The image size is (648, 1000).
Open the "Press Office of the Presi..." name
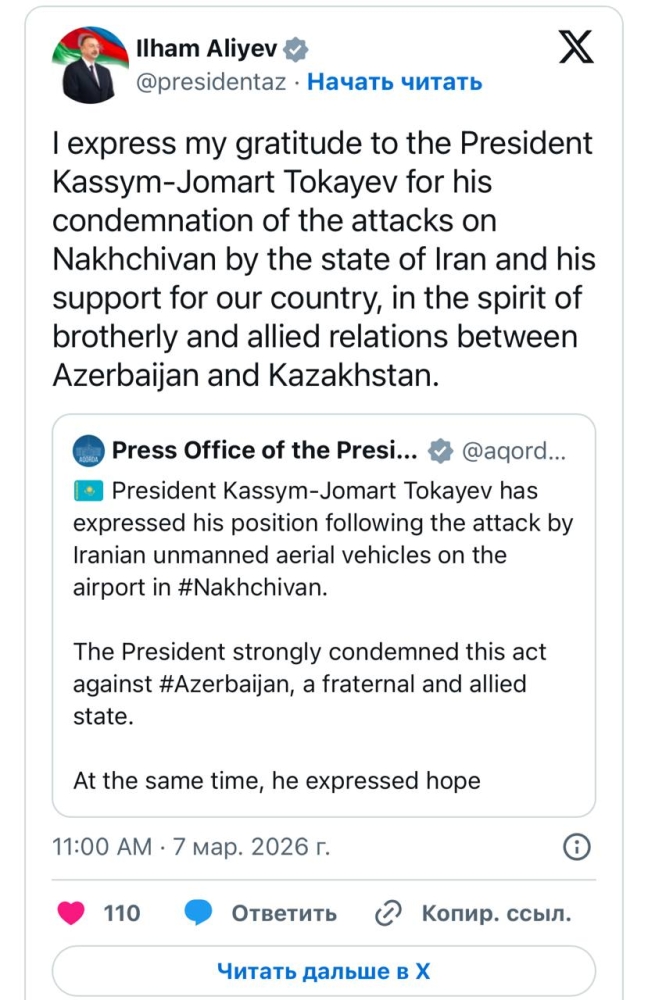point(264,451)
